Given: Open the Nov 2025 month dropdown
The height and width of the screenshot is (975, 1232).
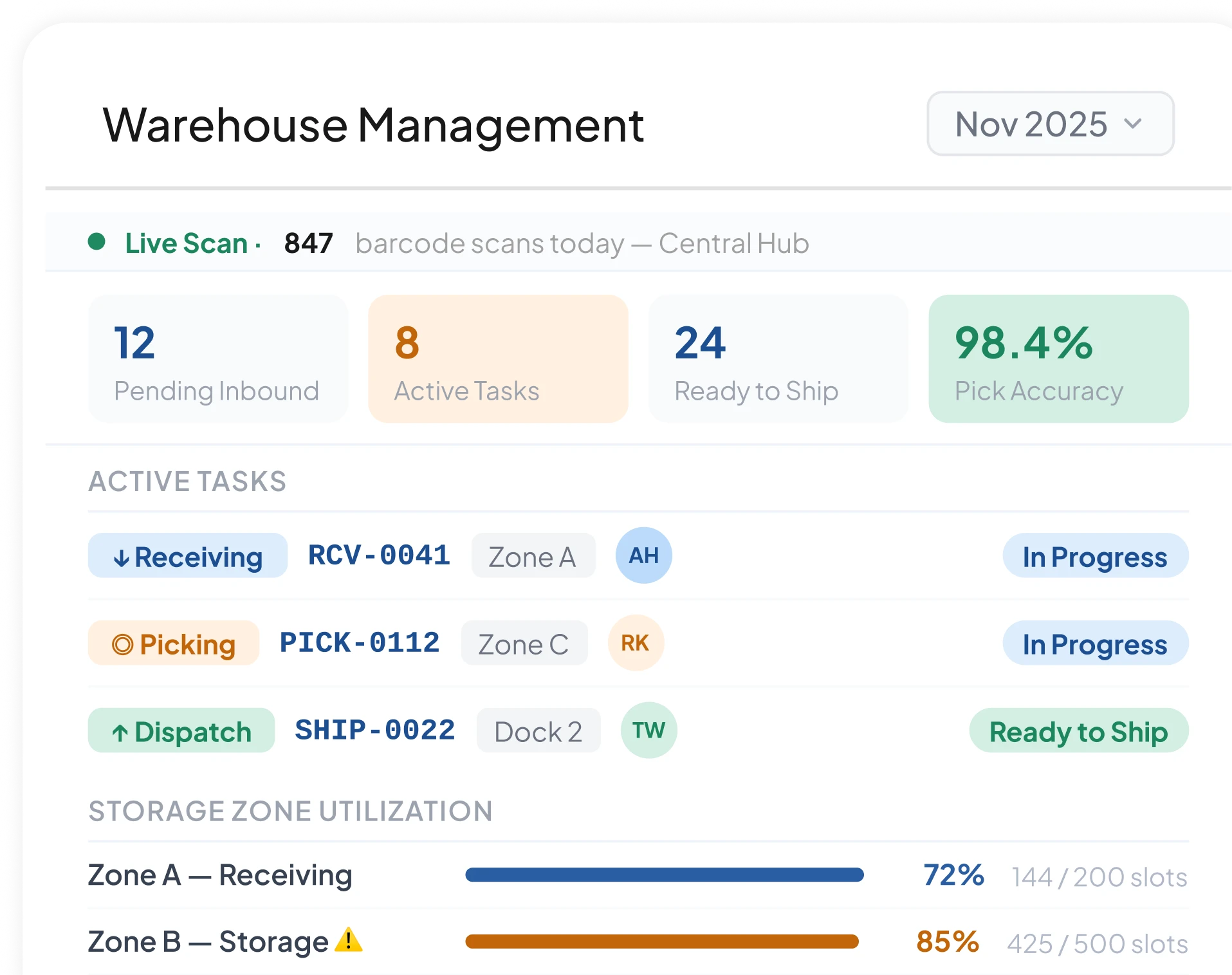Looking at the screenshot, I should [1050, 124].
